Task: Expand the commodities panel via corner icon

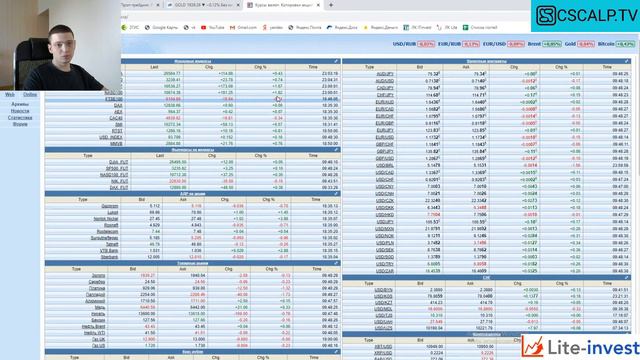Action: (336, 263)
